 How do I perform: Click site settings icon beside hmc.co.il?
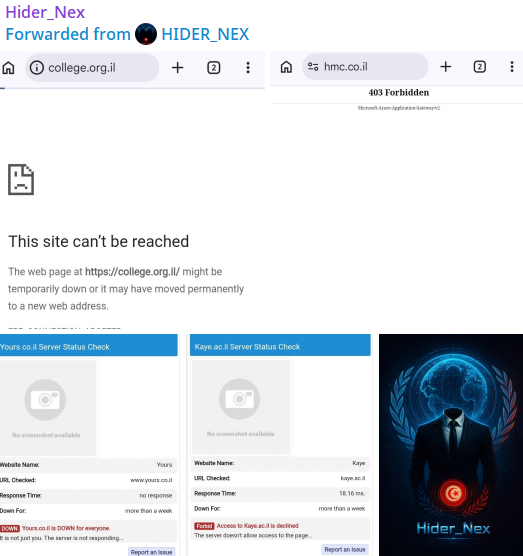click(x=313, y=67)
